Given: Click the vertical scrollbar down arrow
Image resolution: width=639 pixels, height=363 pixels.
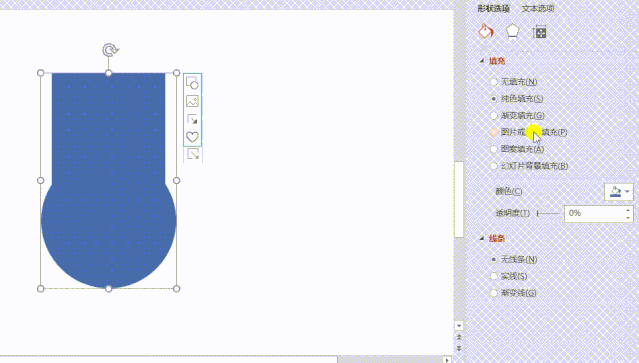Looking at the screenshot, I should (459, 326).
